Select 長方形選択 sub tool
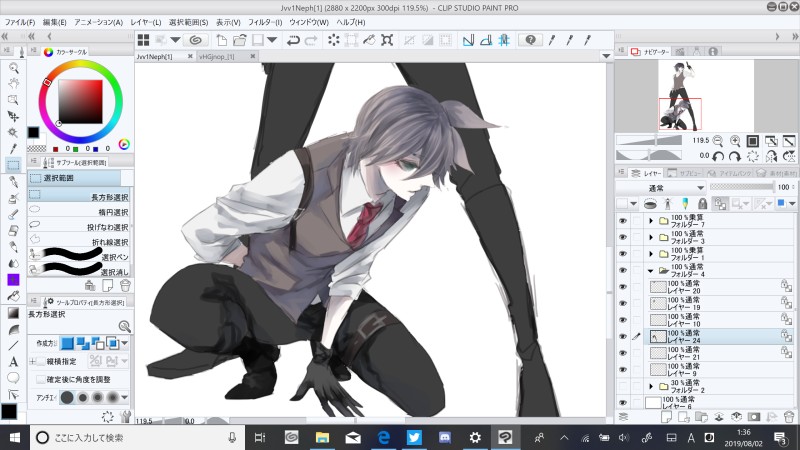 click(x=79, y=196)
